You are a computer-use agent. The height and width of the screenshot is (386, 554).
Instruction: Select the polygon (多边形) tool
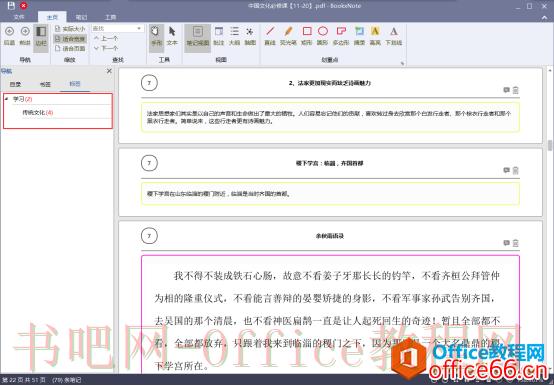tap(341, 36)
